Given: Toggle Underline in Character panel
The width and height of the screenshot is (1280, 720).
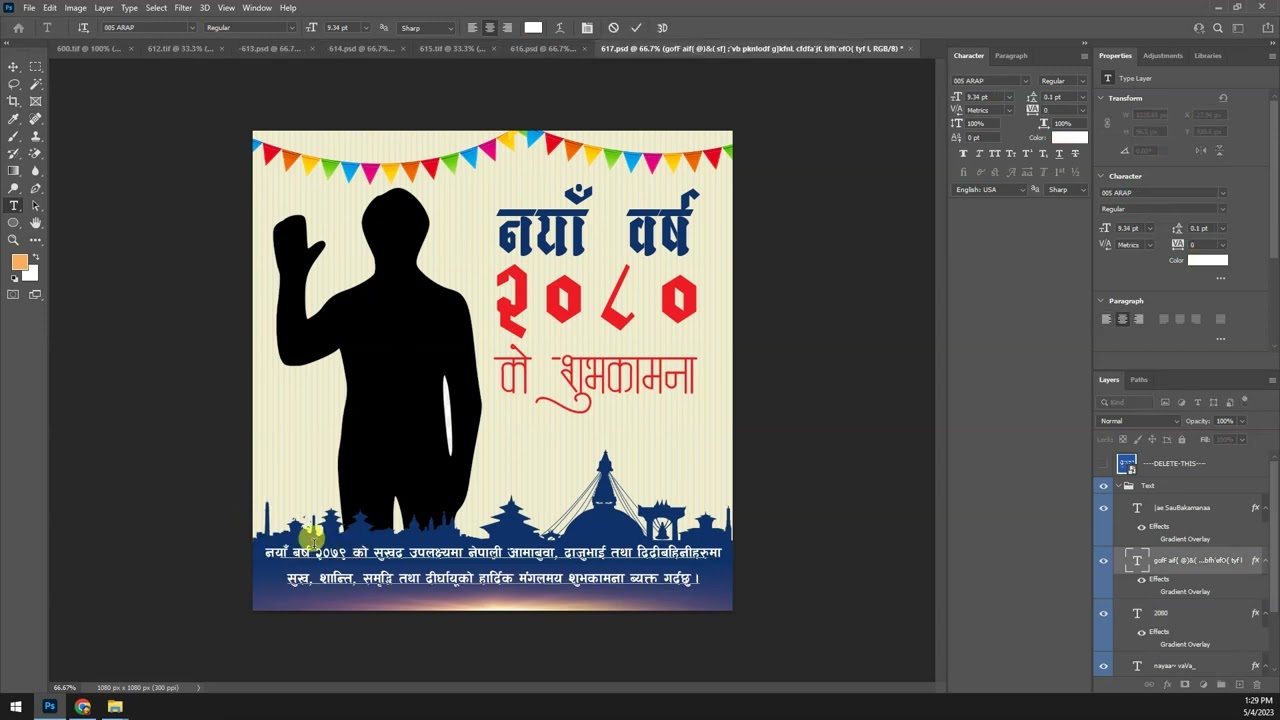Looking at the screenshot, I should point(1059,154).
